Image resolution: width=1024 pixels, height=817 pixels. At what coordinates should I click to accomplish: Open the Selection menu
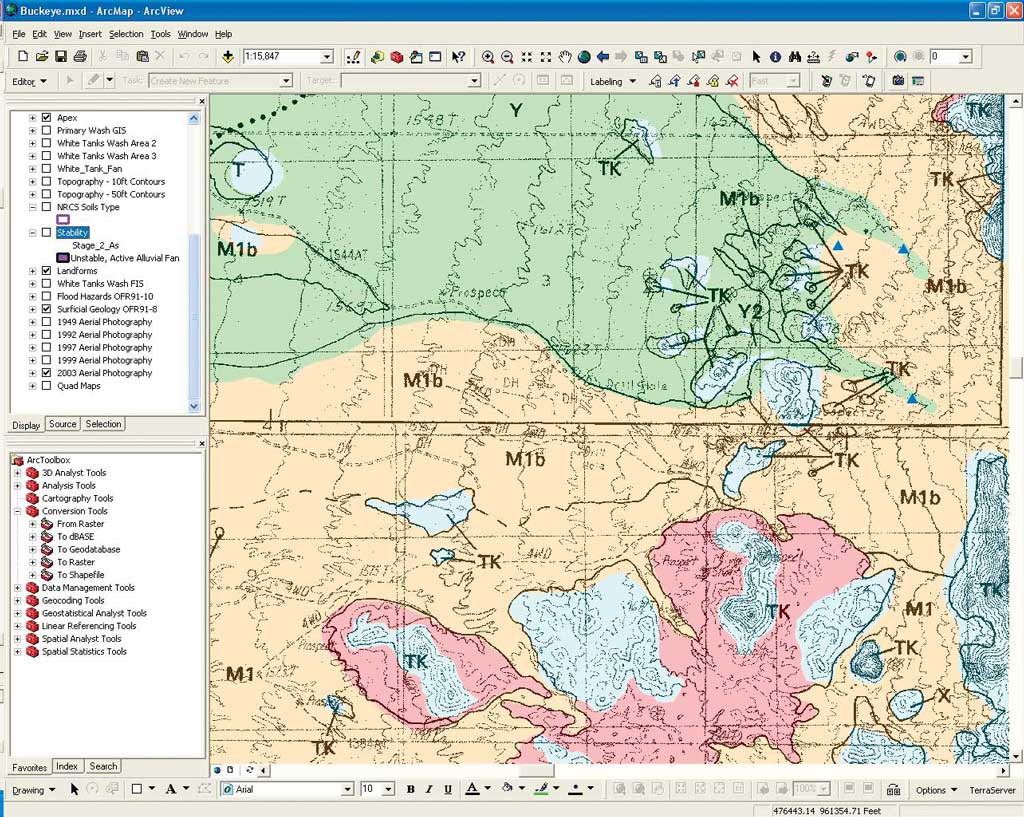(126, 34)
